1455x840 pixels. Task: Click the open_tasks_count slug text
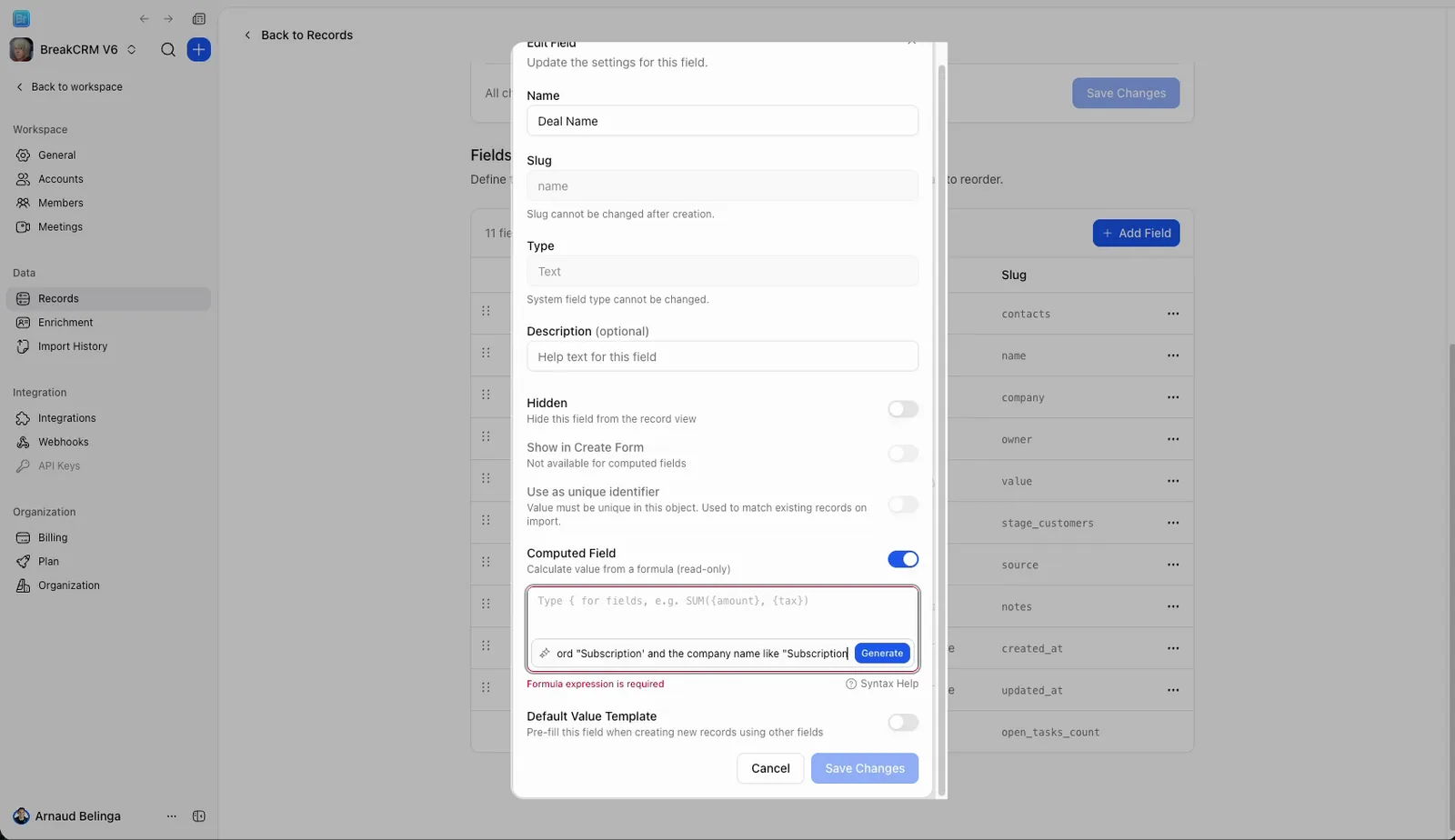1050,732
